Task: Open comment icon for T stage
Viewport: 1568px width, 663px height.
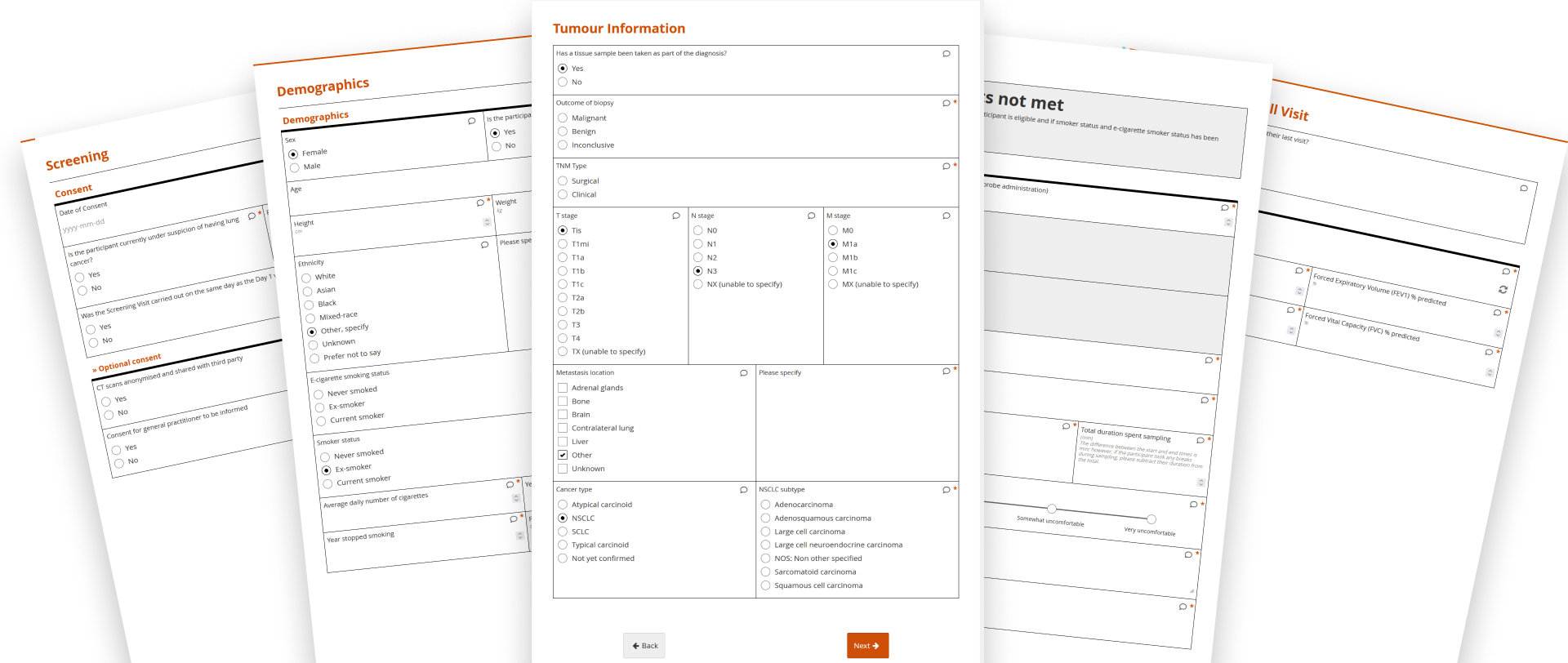Action: click(x=676, y=216)
